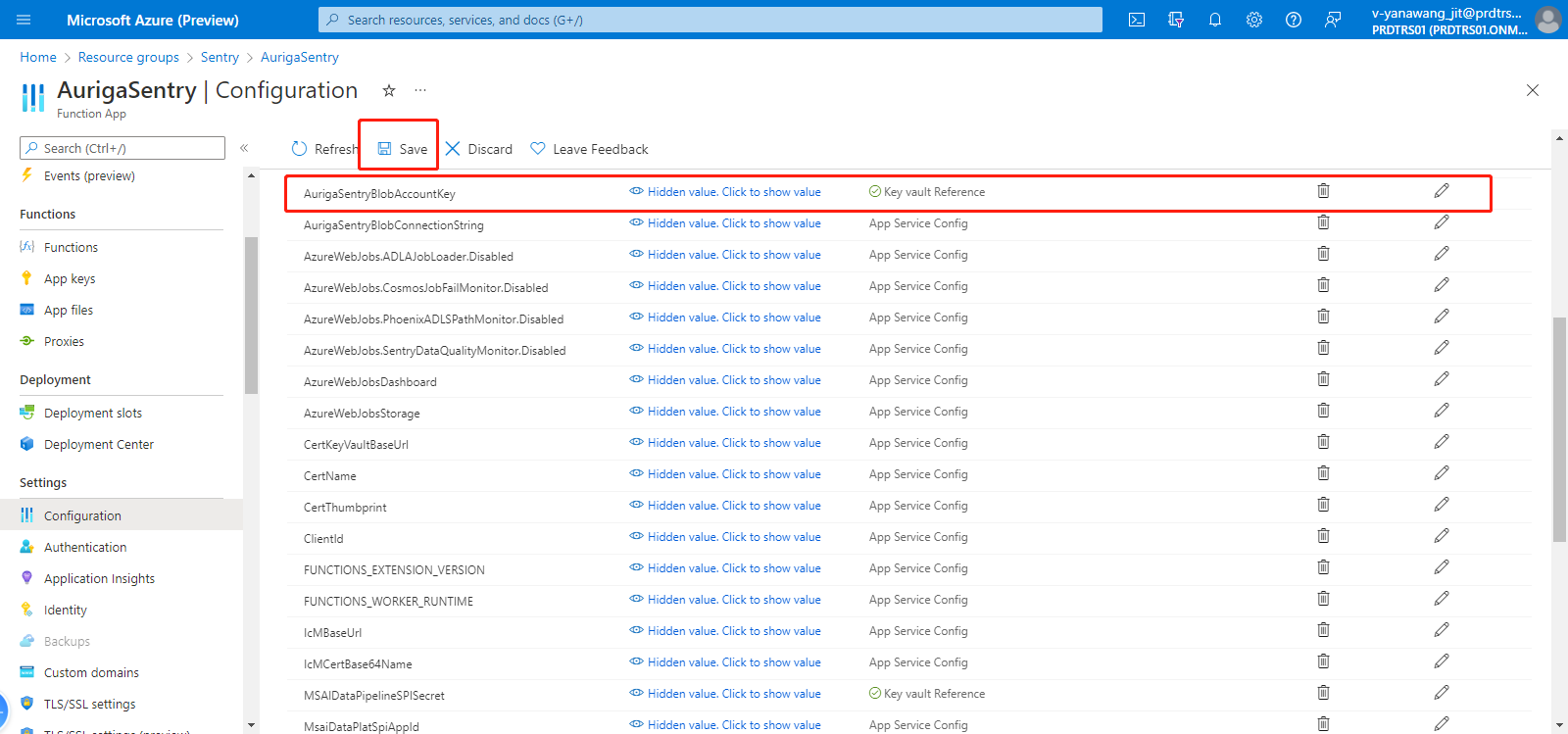Open Proxies in the sidebar
The width and height of the screenshot is (1568, 734).
point(64,341)
